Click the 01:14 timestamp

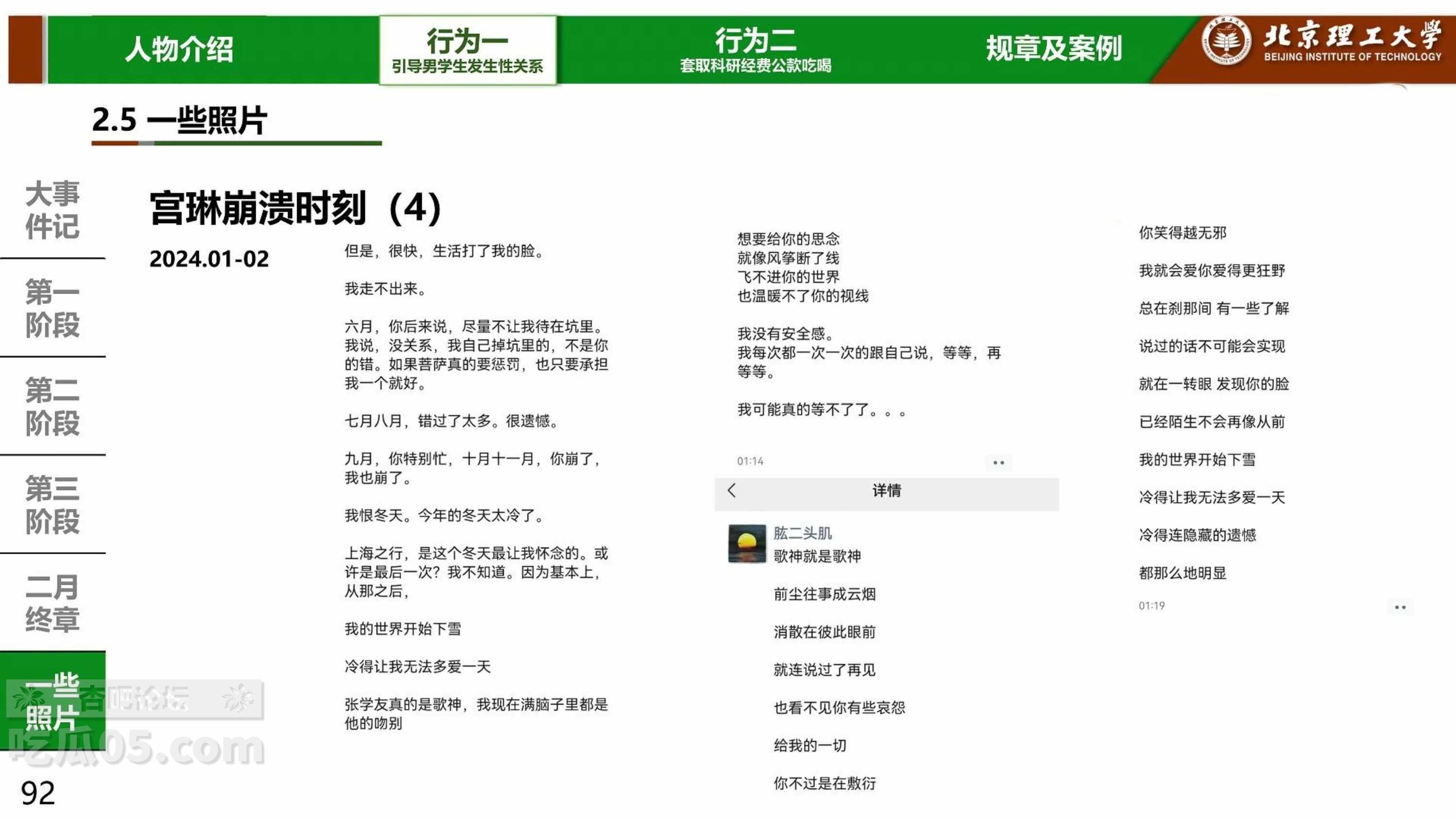(x=749, y=461)
